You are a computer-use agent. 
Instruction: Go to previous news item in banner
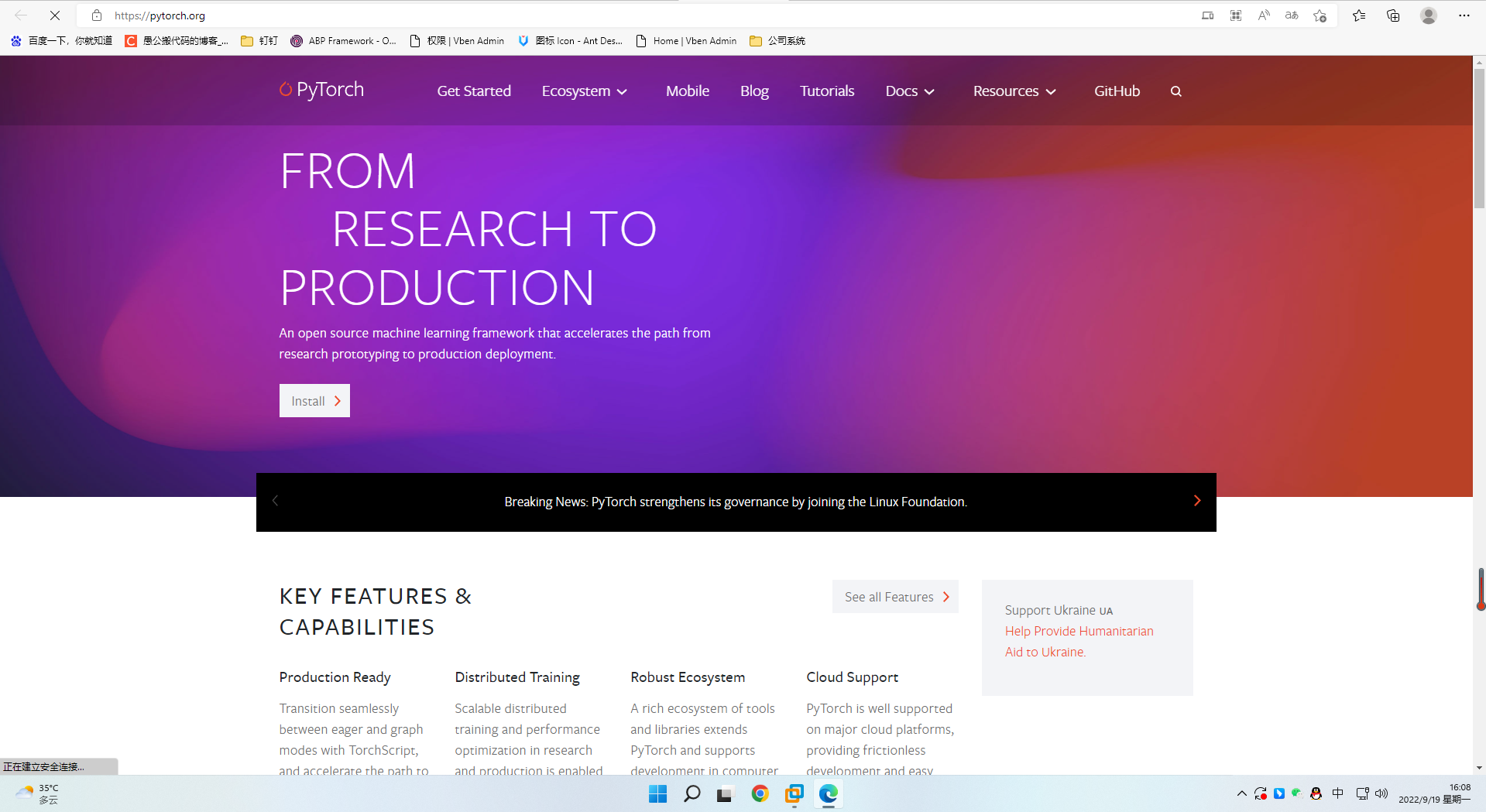(275, 501)
